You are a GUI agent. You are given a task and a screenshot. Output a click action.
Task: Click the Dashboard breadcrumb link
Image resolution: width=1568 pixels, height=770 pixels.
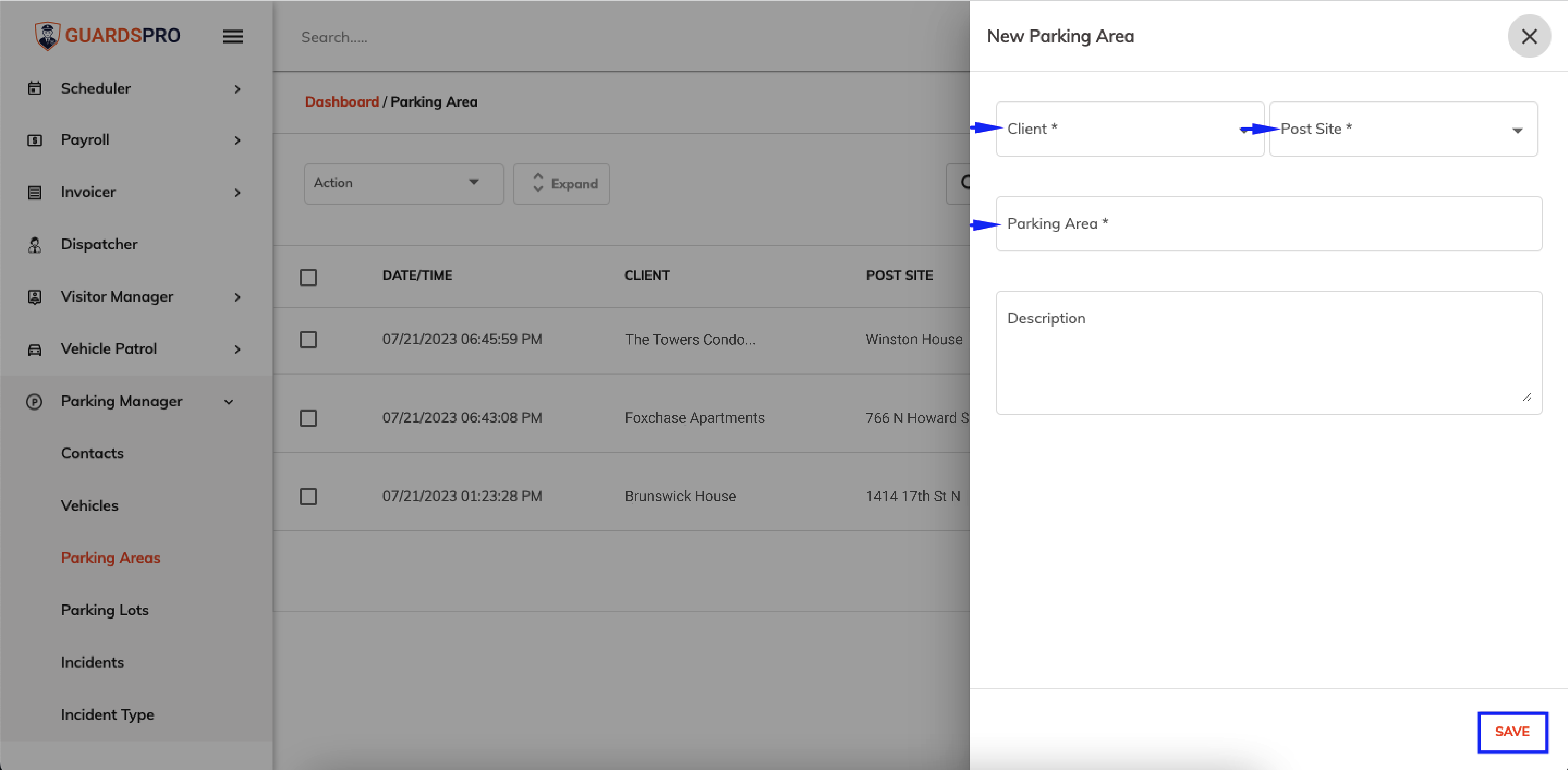tap(342, 102)
